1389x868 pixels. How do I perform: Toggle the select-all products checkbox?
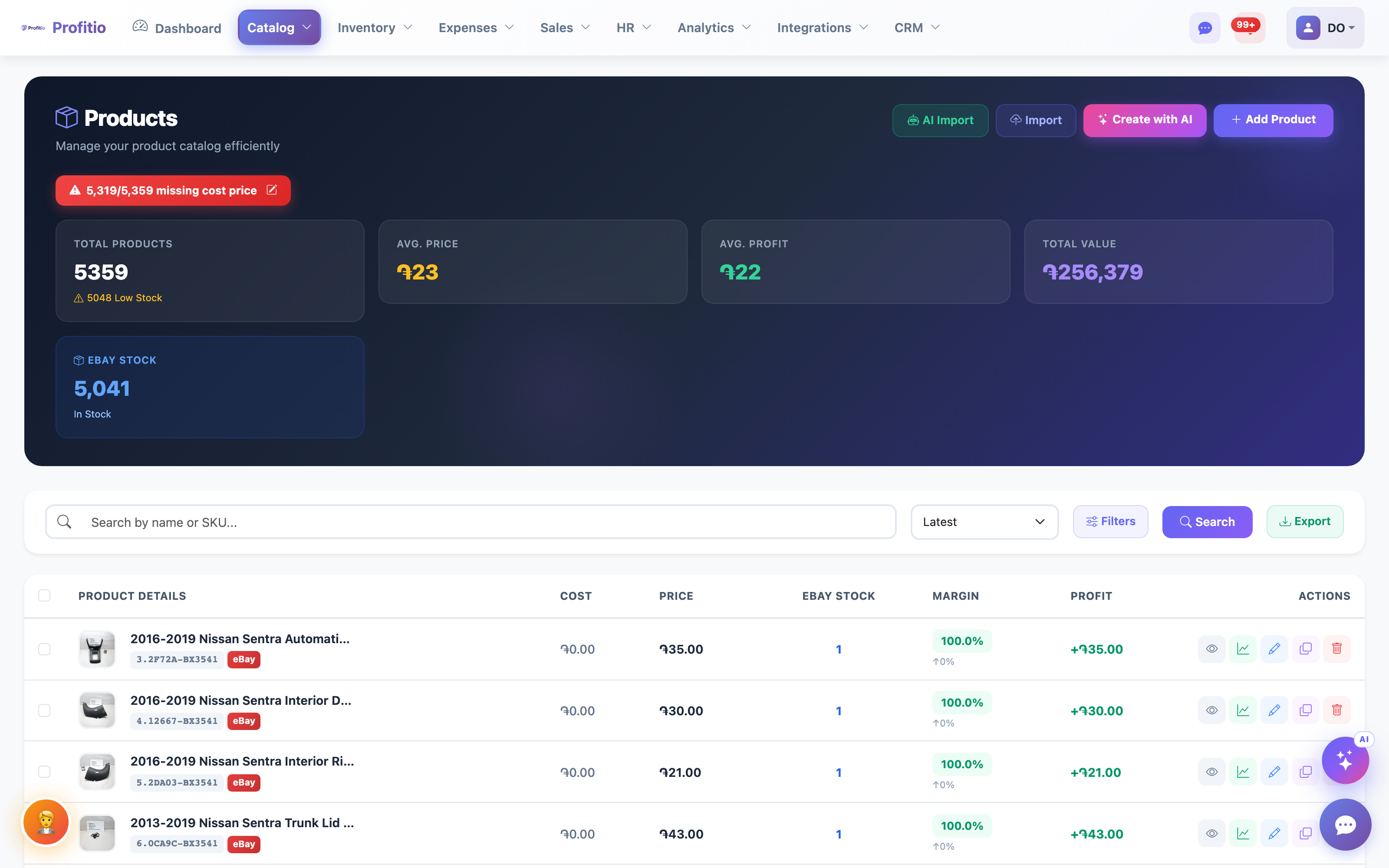point(44,595)
